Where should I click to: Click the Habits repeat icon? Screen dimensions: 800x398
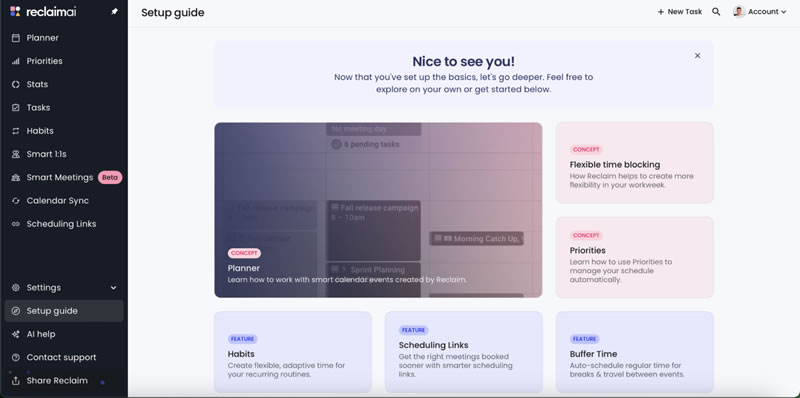point(16,131)
